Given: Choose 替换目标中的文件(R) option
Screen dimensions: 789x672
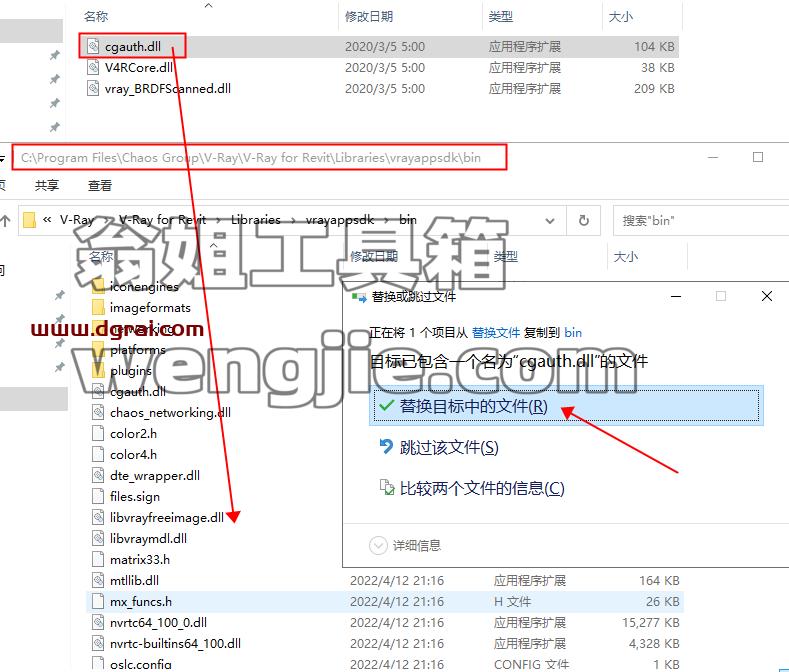Looking at the screenshot, I should (566, 406).
